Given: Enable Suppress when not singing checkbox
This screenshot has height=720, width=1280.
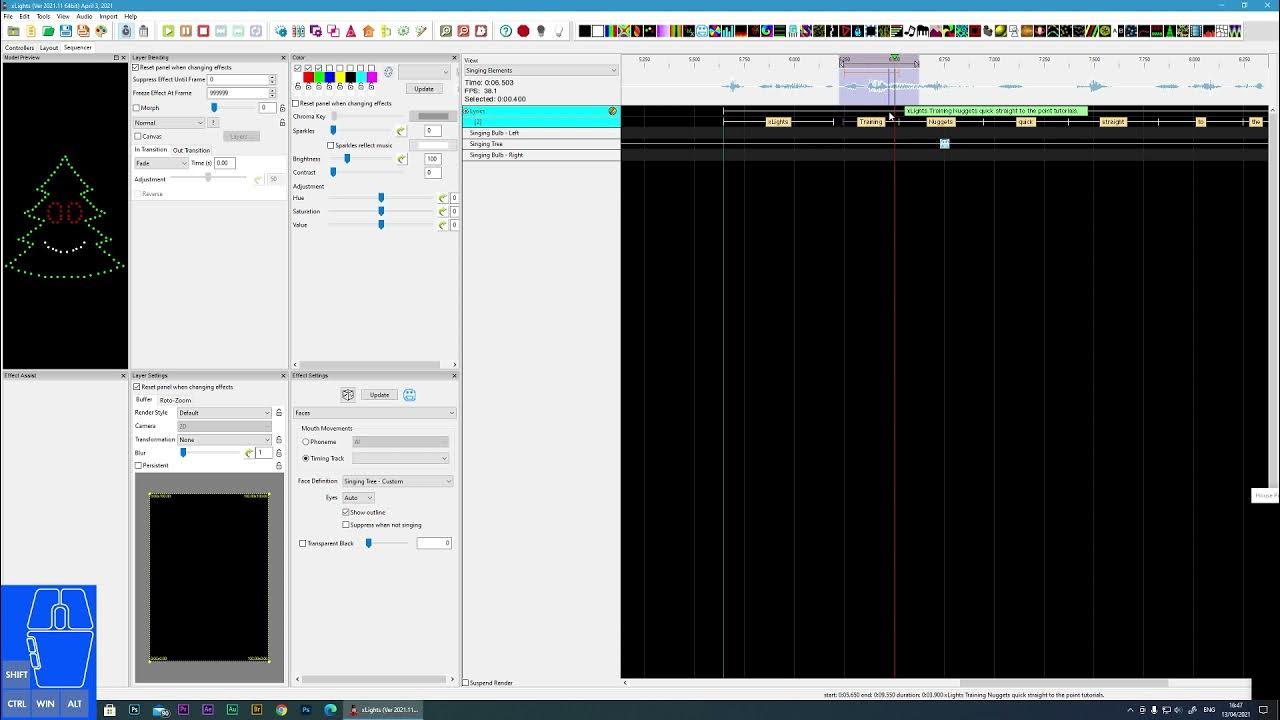Looking at the screenshot, I should point(346,525).
